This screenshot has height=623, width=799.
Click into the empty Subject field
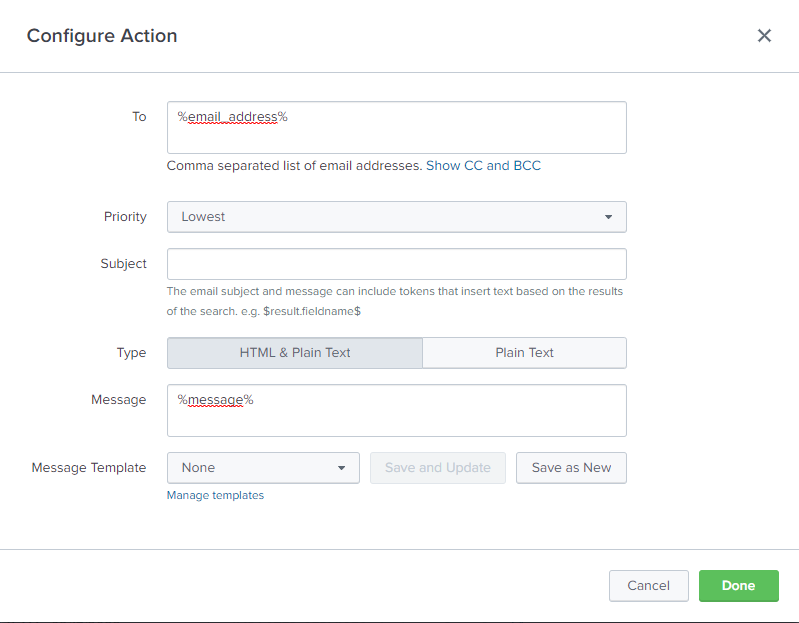coord(396,264)
